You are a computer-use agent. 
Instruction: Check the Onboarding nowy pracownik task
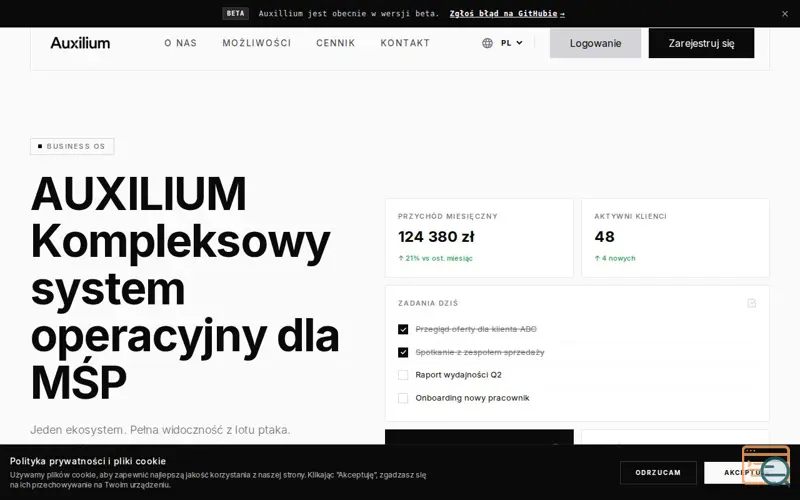[403, 398]
